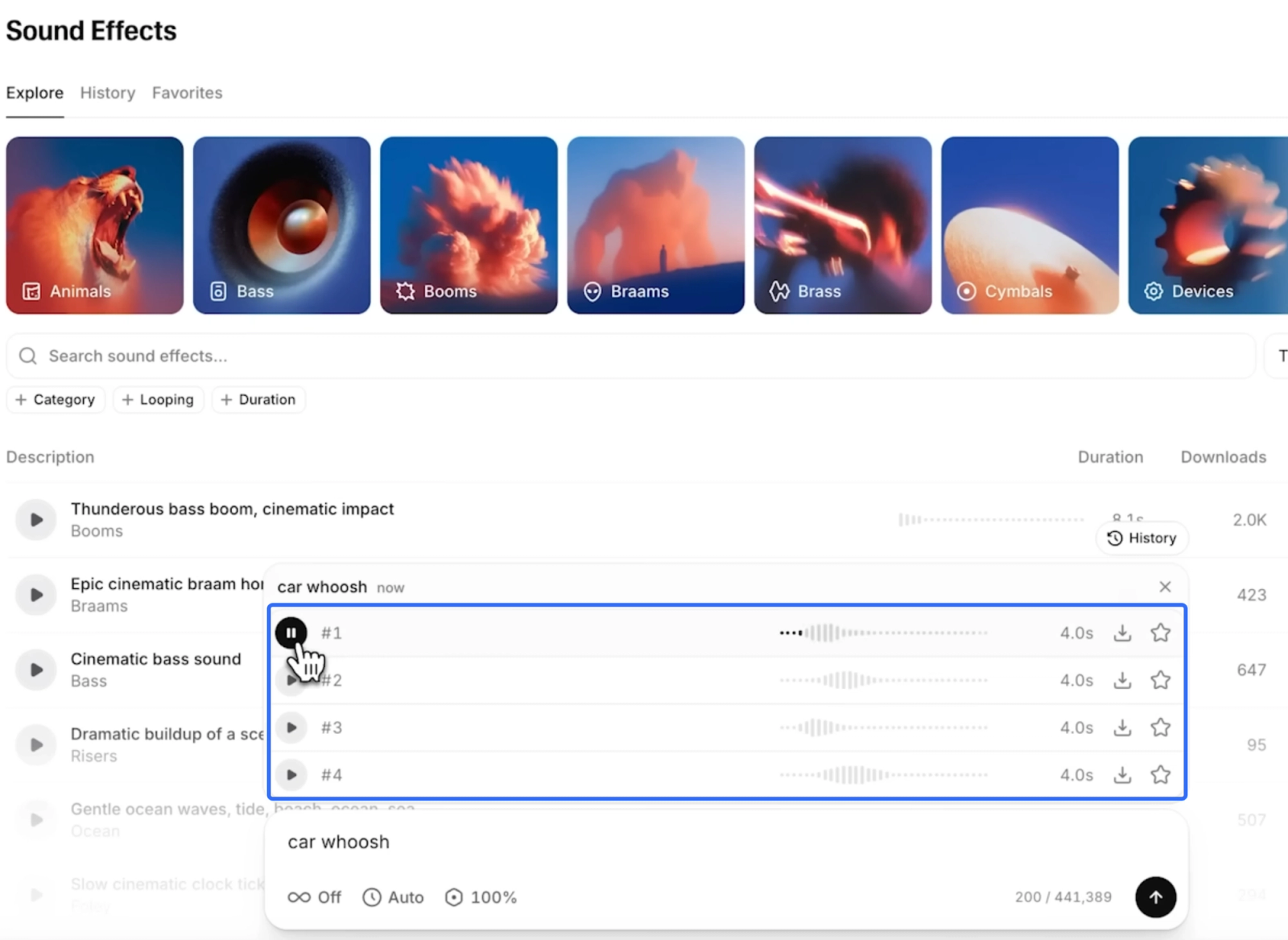Download car whoosh variation #2
Image resolution: width=1288 pixels, height=940 pixels.
[x=1122, y=681]
